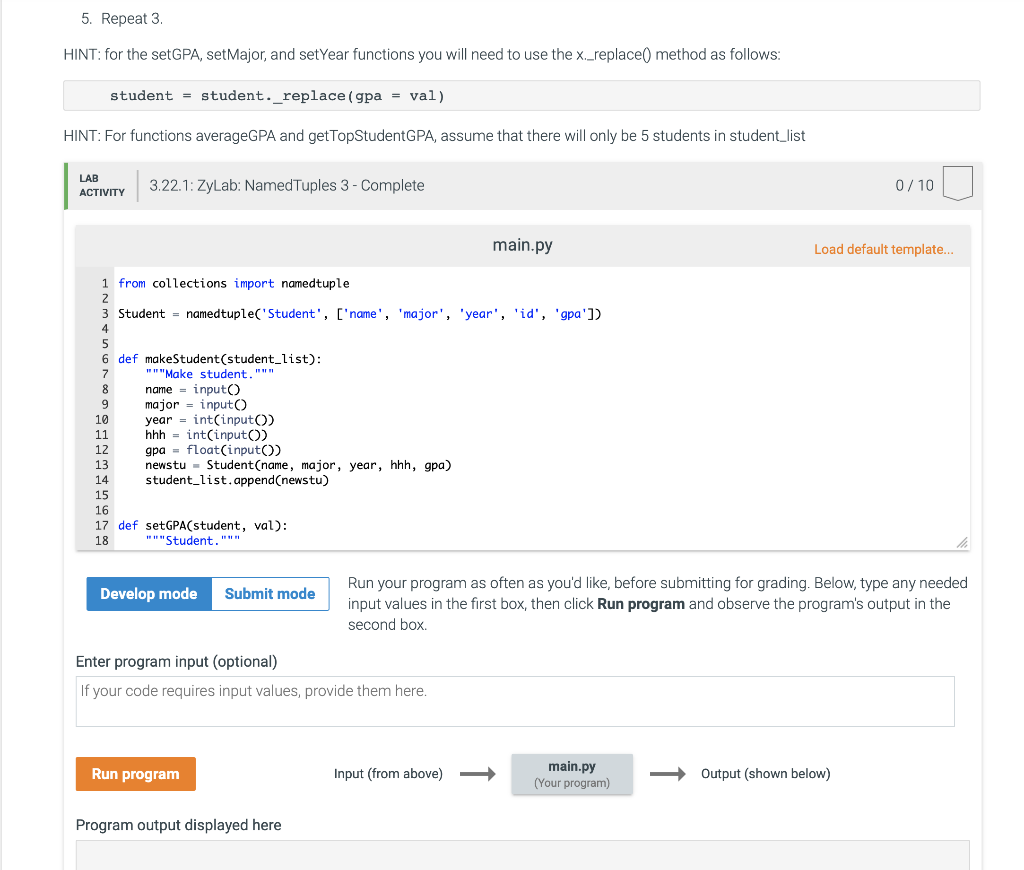Click the arrow between Input and main.py
Screen dimensions: 1024x870
[477, 773]
